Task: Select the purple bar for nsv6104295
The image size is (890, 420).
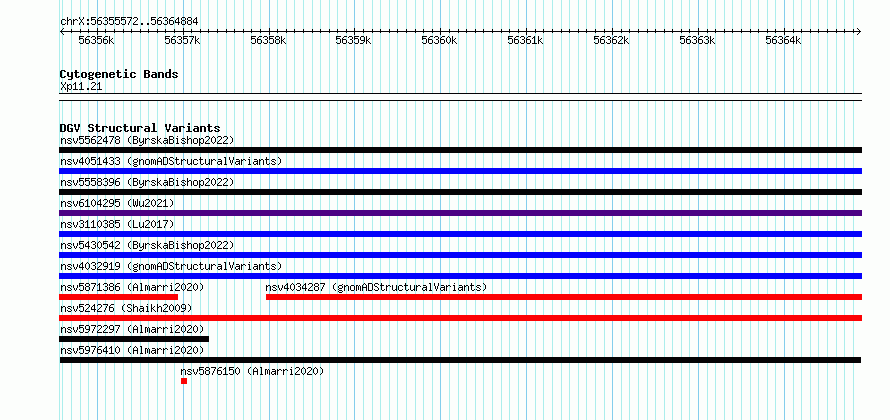Action: (460, 213)
